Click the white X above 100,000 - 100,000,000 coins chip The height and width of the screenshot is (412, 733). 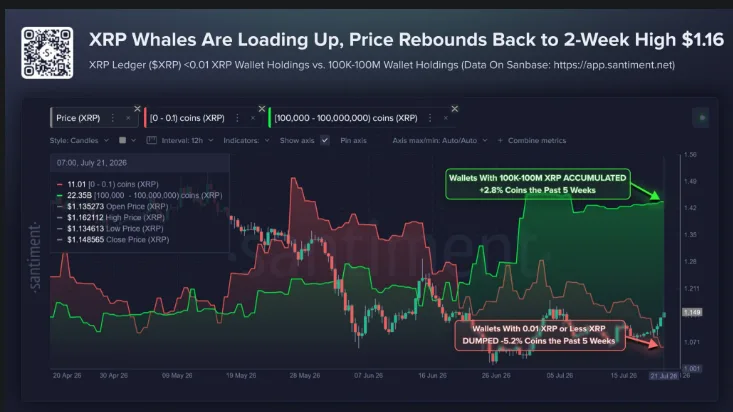point(454,108)
